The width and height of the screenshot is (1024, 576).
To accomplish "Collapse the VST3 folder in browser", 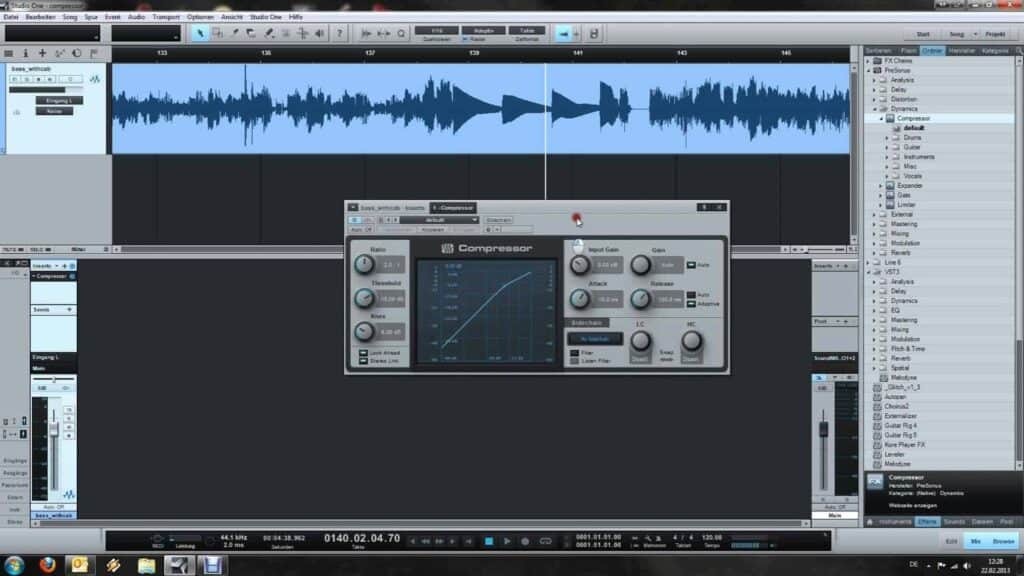I will pyautogui.click(x=869, y=272).
